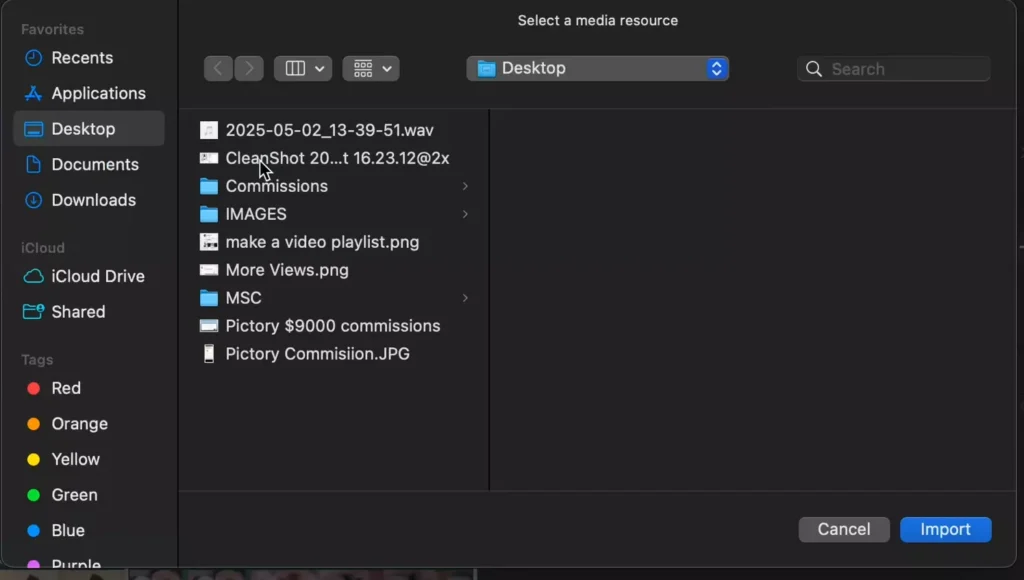
Task: Go back with the left arrow button
Action: pyautogui.click(x=218, y=69)
